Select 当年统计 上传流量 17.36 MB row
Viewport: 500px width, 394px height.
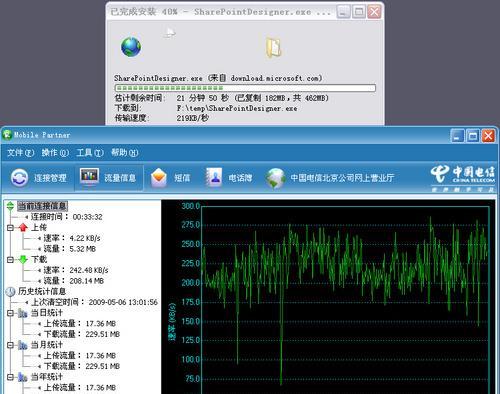click(80, 388)
